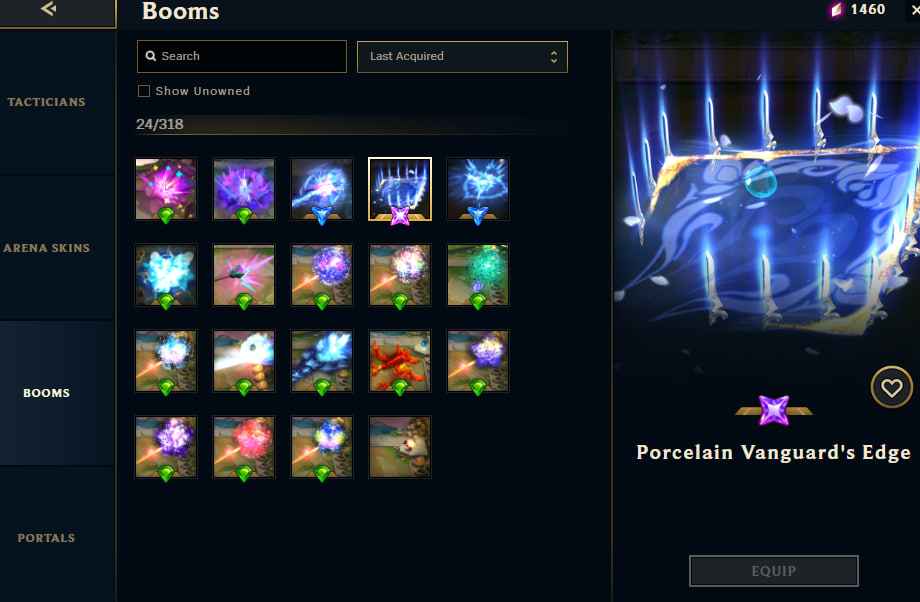Click the magnifier icon in the search box

click(x=151, y=56)
